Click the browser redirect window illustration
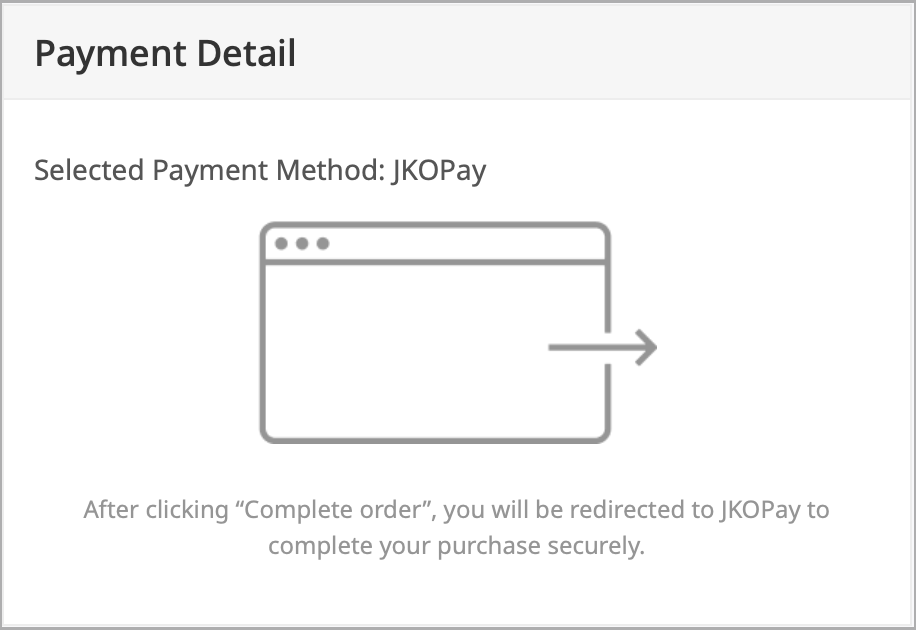This screenshot has height=630, width=916. (458, 333)
